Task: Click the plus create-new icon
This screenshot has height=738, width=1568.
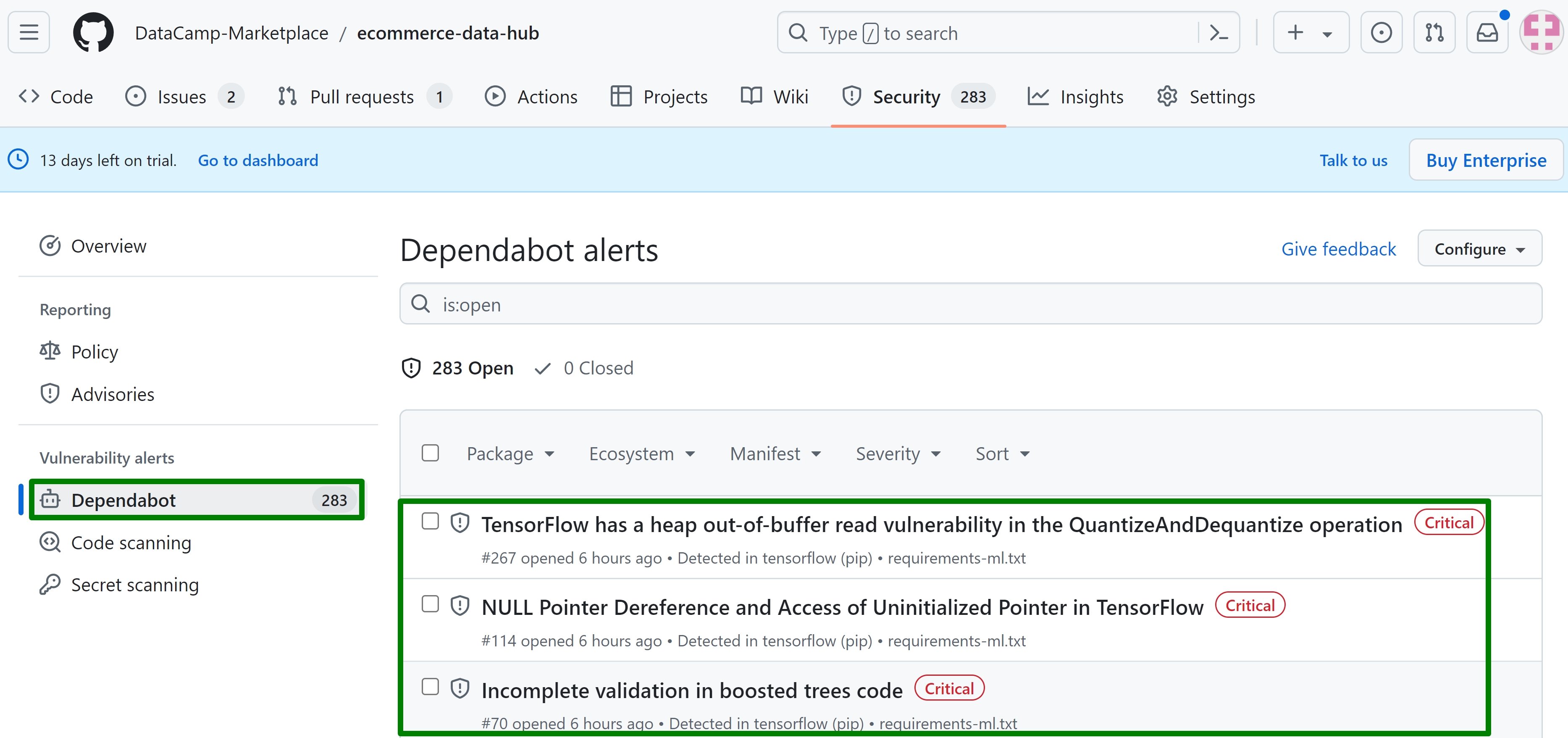Action: [1295, 32]
